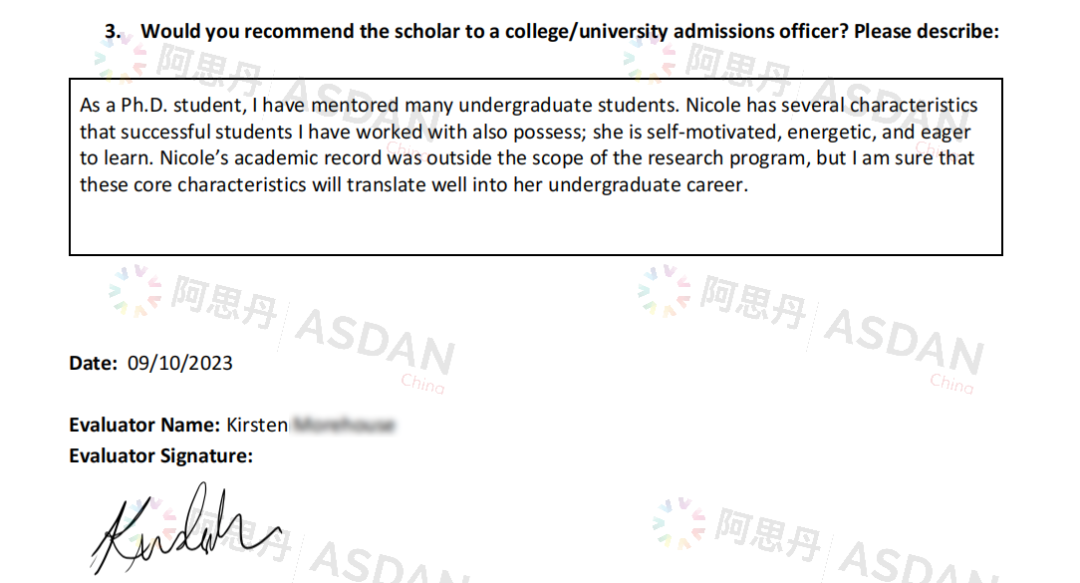Click the recommendation answer text box
Screen dimensions: 1080x583
click(x=535, y=167)
